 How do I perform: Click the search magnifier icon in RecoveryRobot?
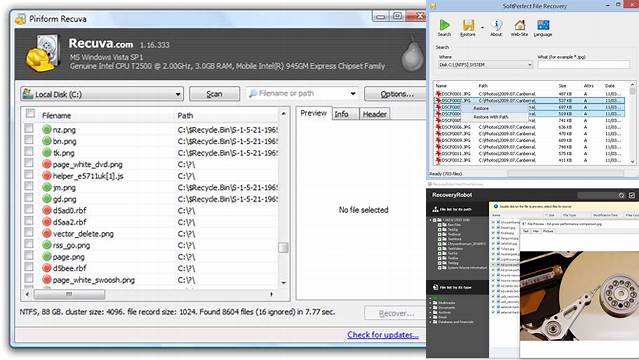coord(621,195)
